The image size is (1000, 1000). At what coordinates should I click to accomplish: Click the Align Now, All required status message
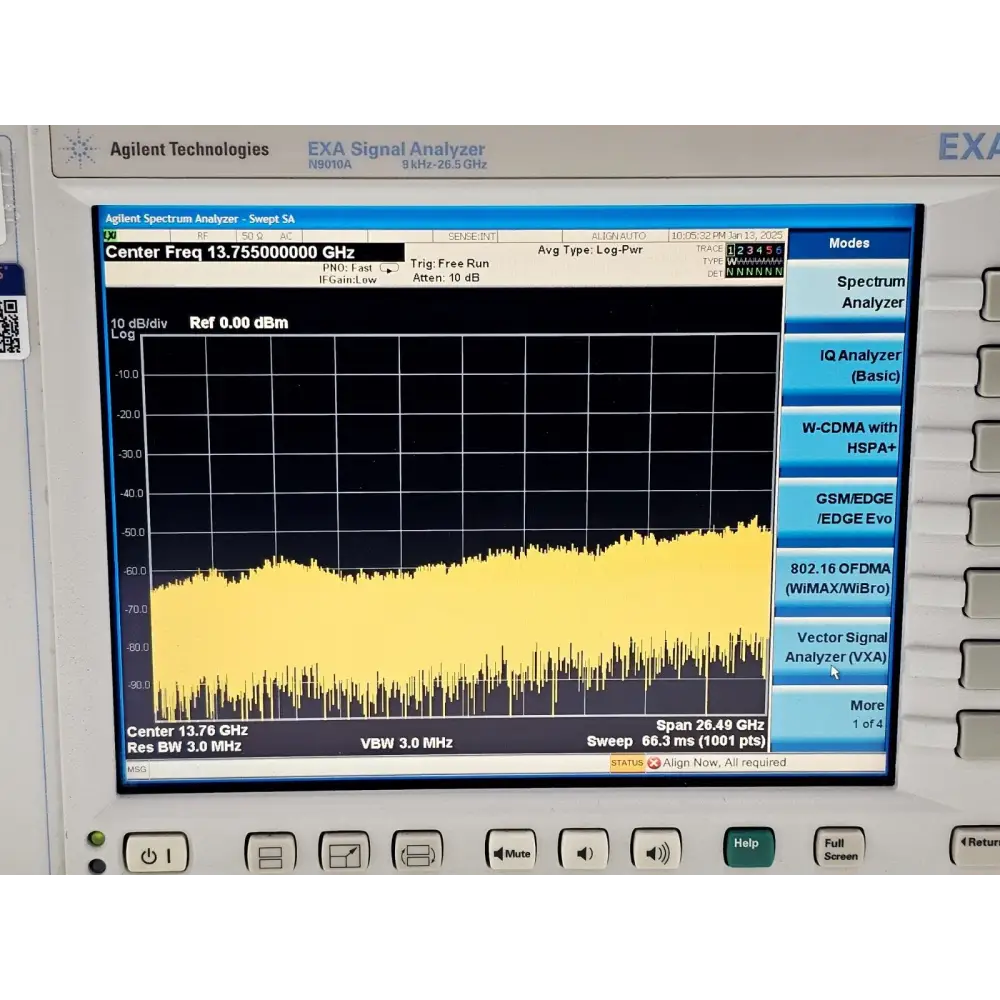pos(724,762)
